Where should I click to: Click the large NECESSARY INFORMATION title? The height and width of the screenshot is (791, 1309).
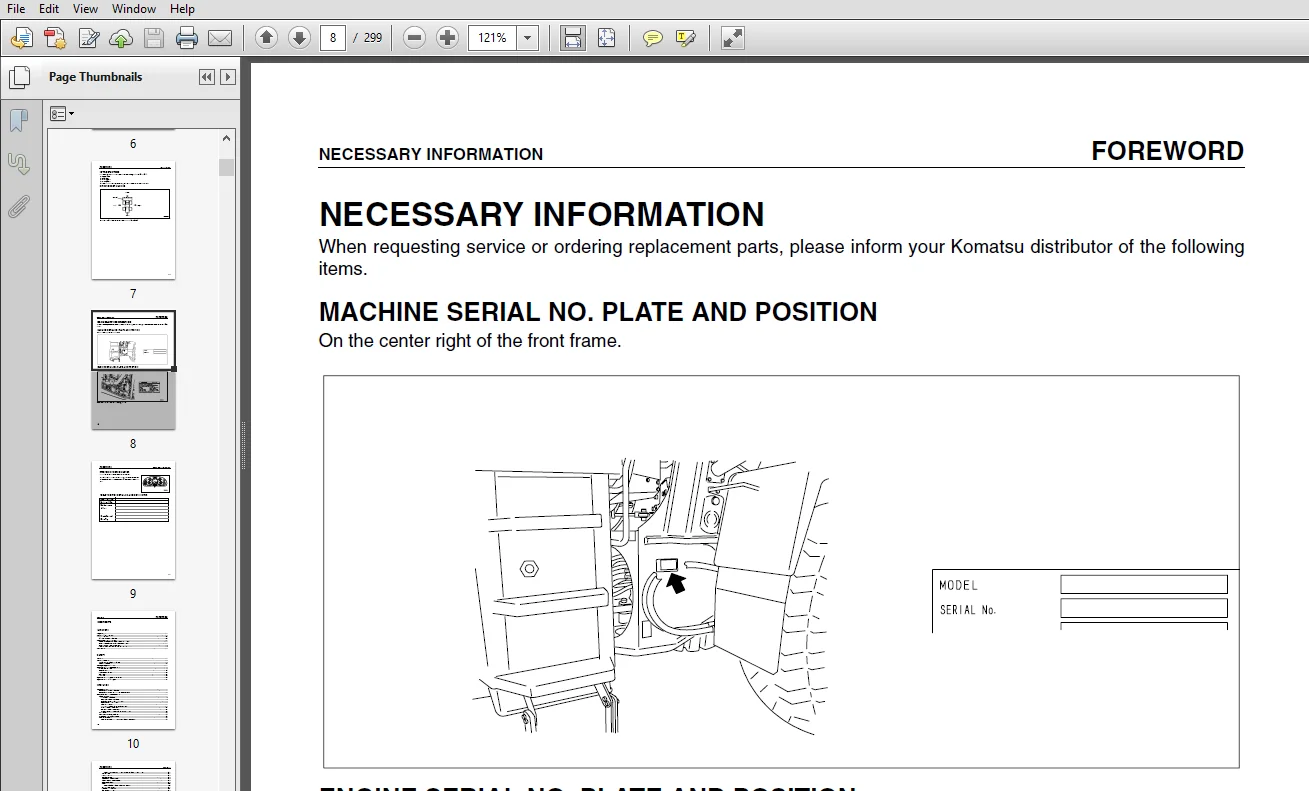coord(542,214)
